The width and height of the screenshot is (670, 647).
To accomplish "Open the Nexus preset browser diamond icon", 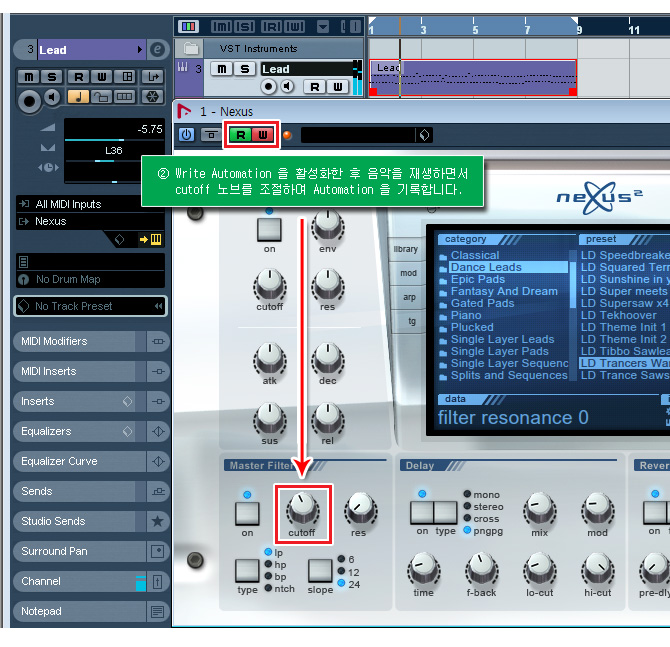I will [x=424, y=135].
